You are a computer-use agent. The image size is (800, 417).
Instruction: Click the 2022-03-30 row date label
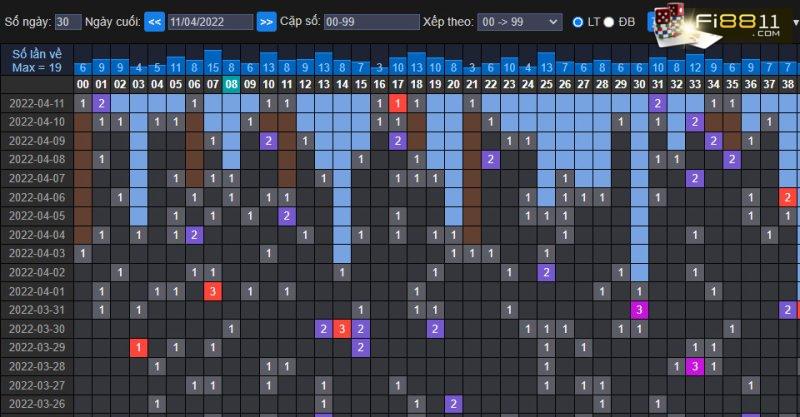click(x=37, y=329)
